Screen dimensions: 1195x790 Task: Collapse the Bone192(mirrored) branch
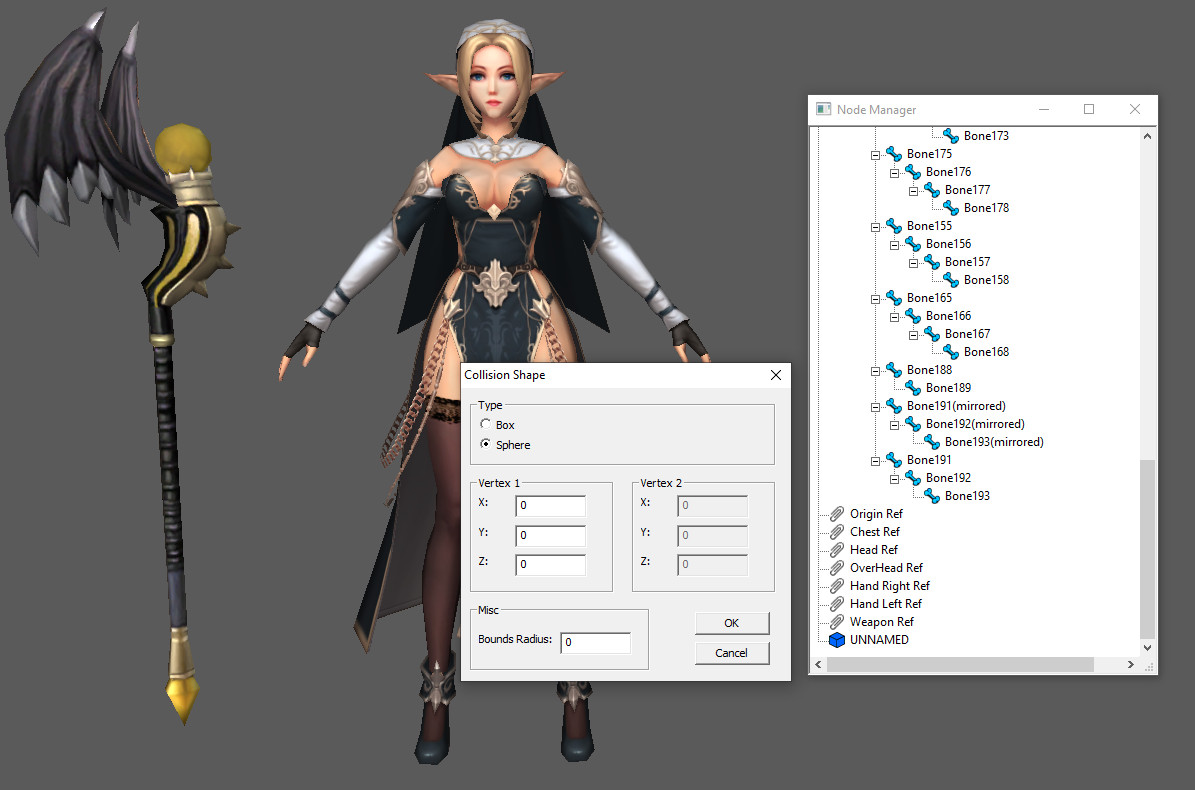tap(894, 425)
